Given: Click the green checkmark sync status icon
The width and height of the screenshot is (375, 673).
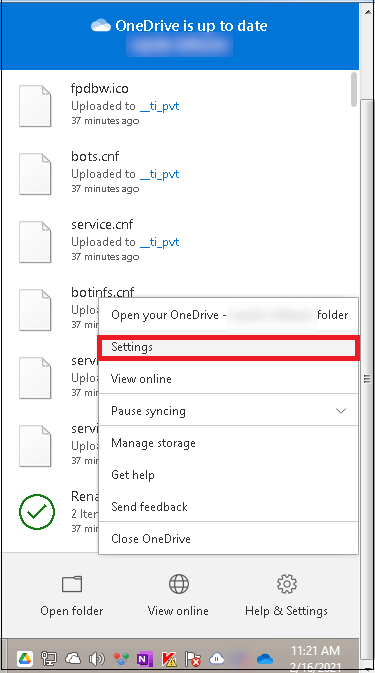Looking at the screenshot, I should (x=37, y=512).
